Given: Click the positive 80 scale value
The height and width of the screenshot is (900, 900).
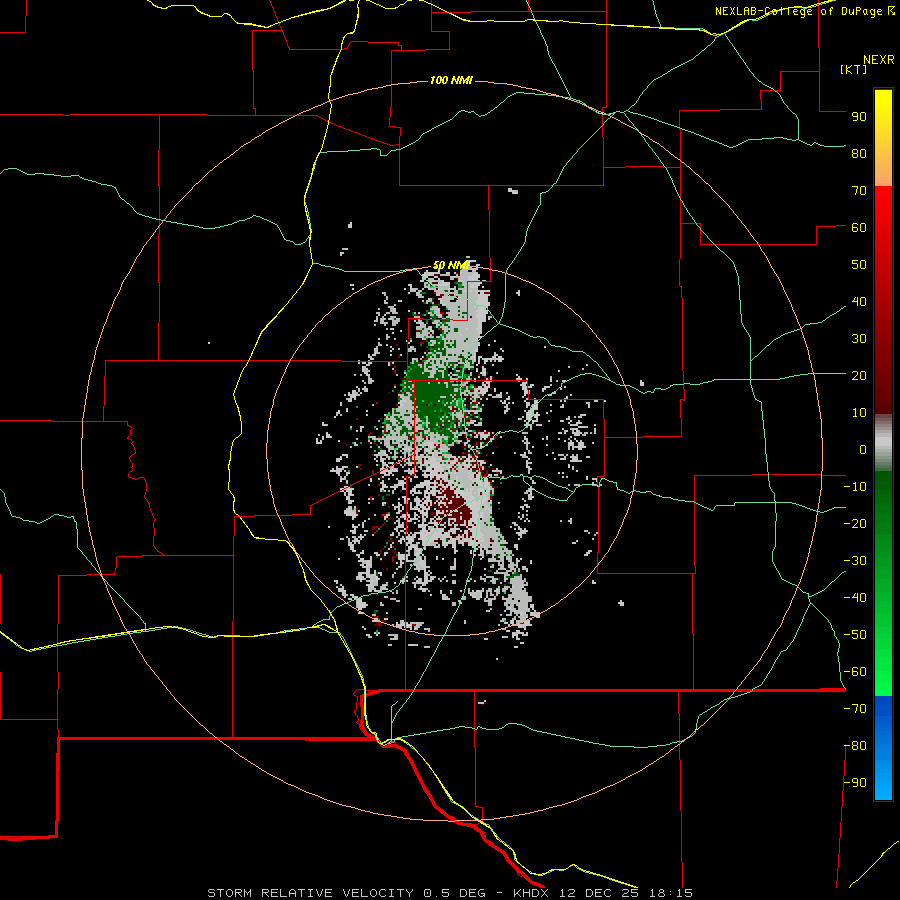Looking at the screenshot, I should coord(859,153).
